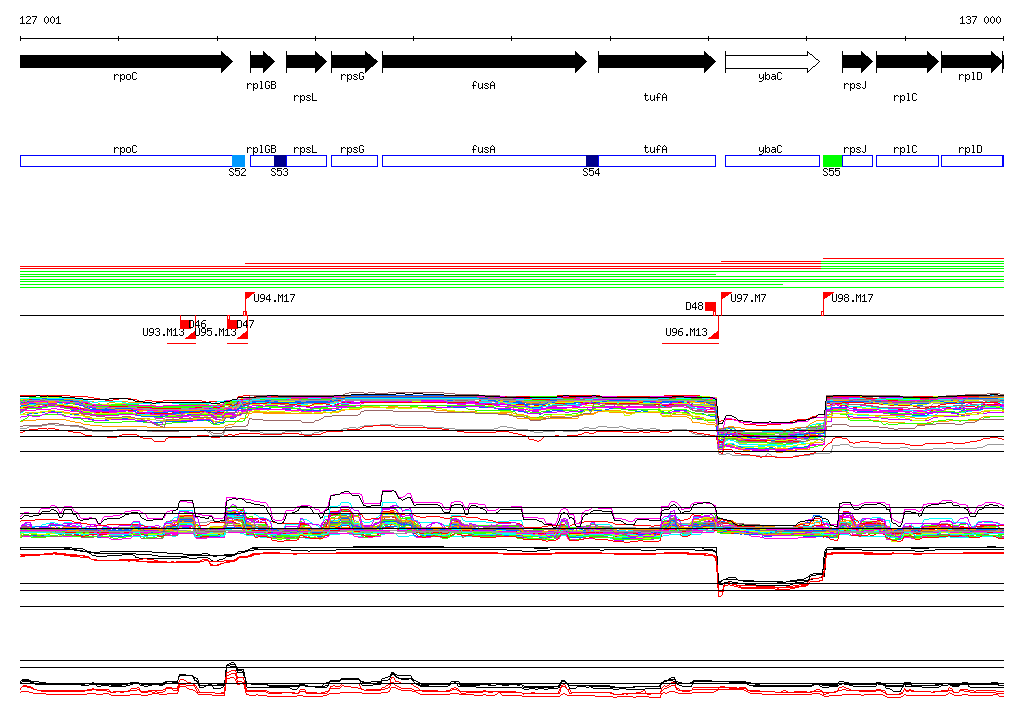Select the rplD gene arrow
The height and width of the screenshot is (714, 1024).
point(972,62)
